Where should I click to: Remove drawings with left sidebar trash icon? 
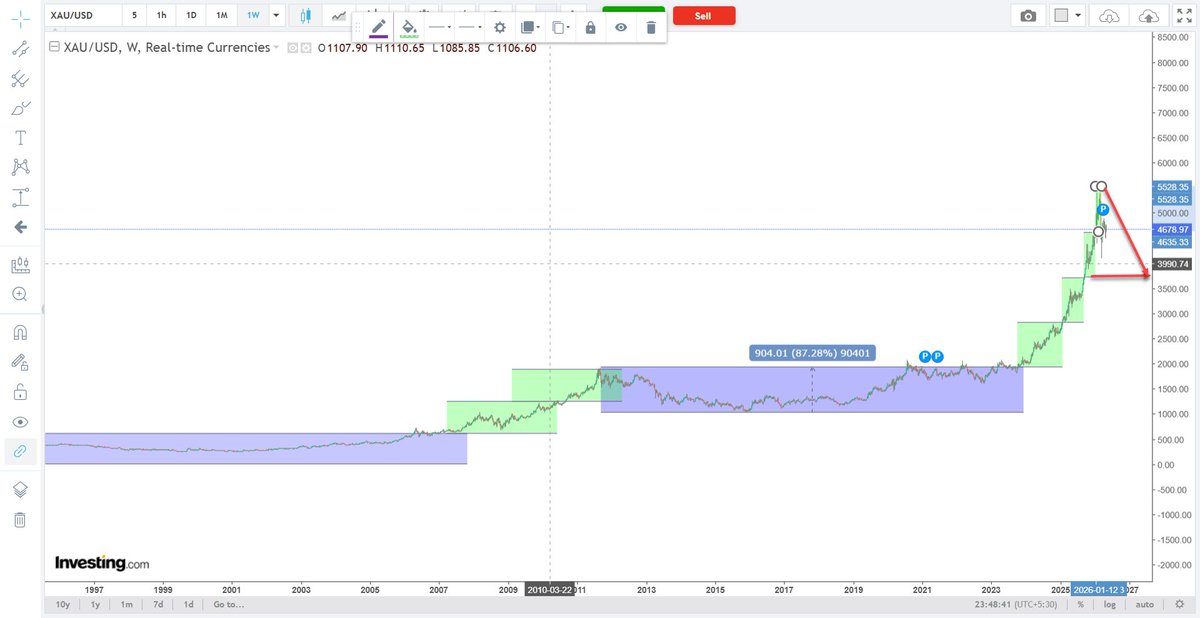pos(20,520)
